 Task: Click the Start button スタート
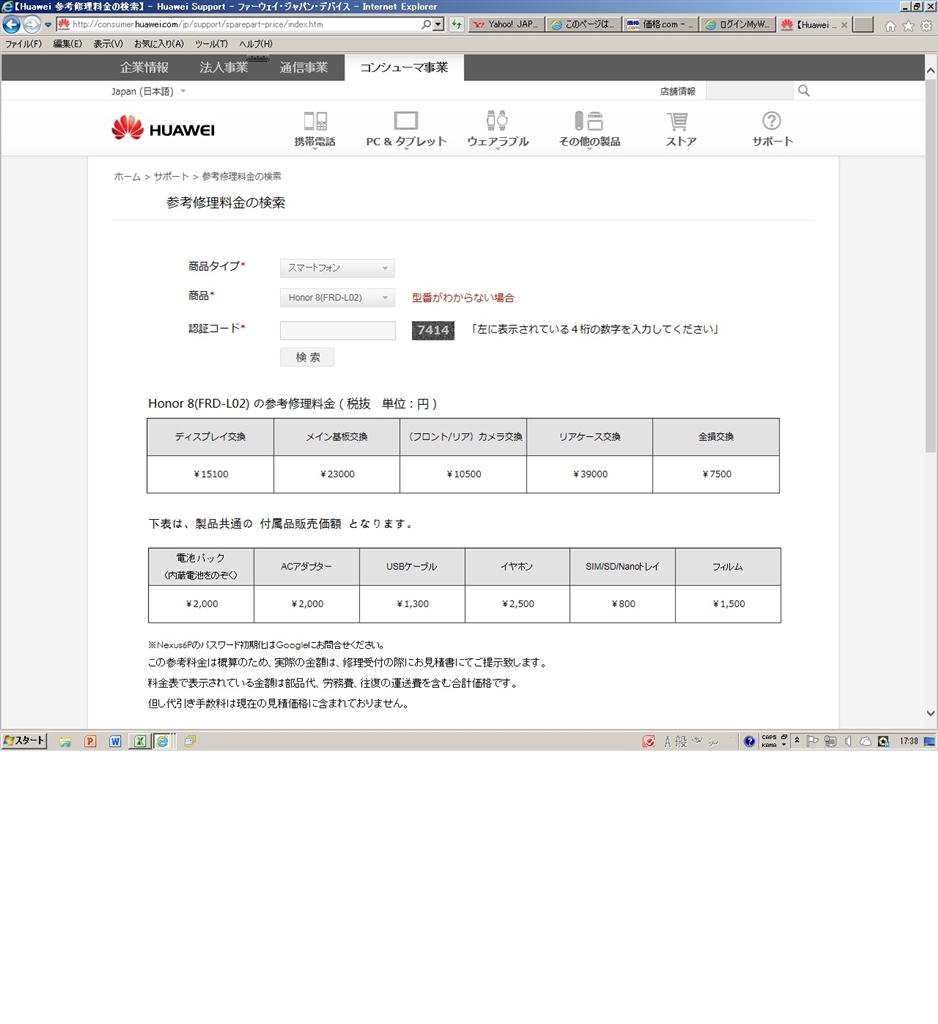point(24,741)
